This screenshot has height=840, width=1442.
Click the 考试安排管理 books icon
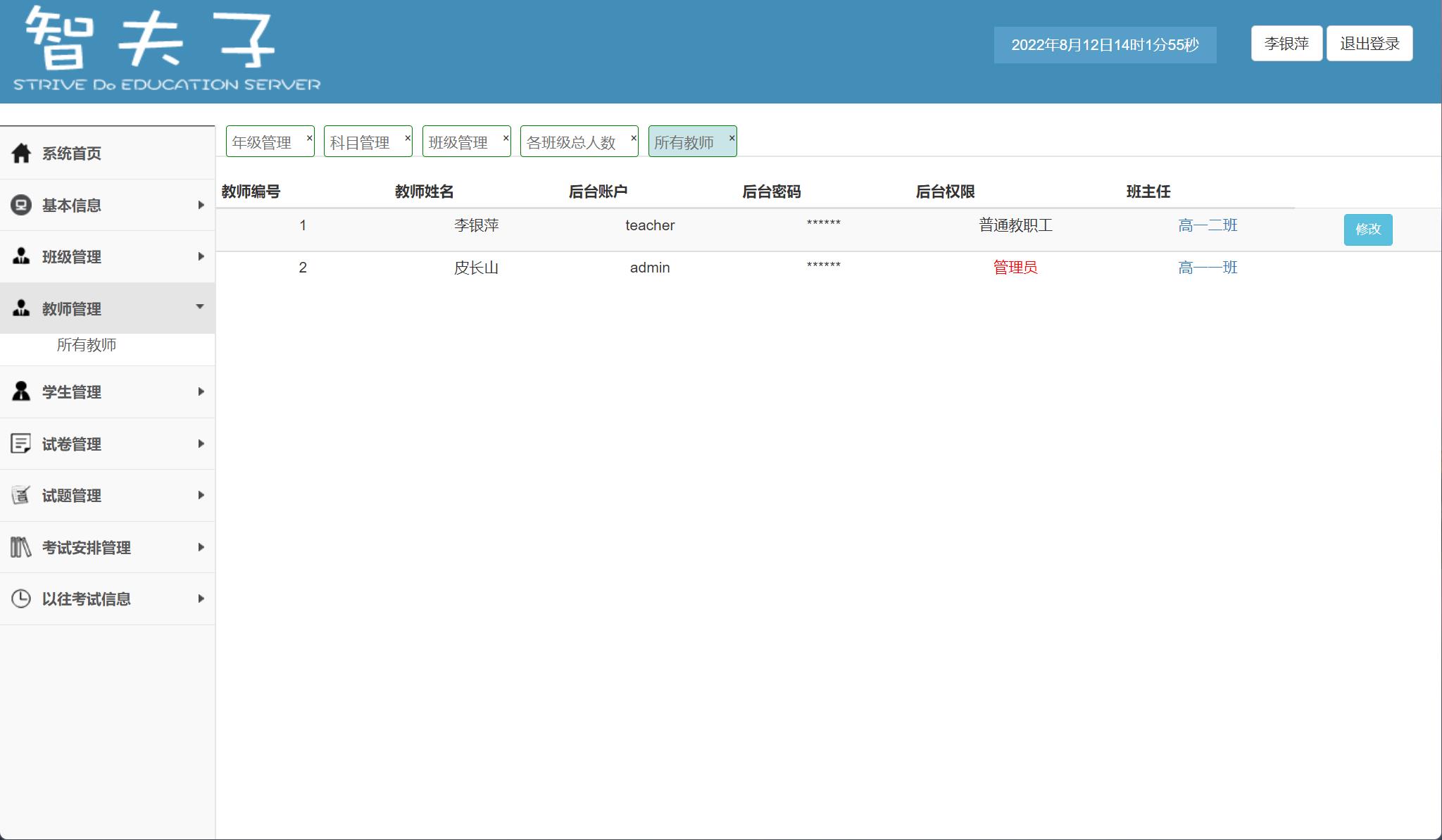click(20, 547)
